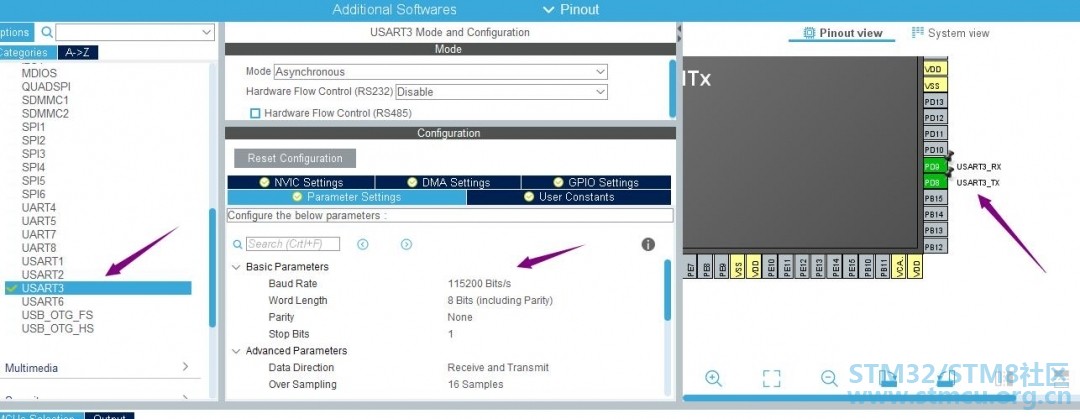
Task: Focus the parameter Search (Ctrl+F) field
Action: [293, 244]
